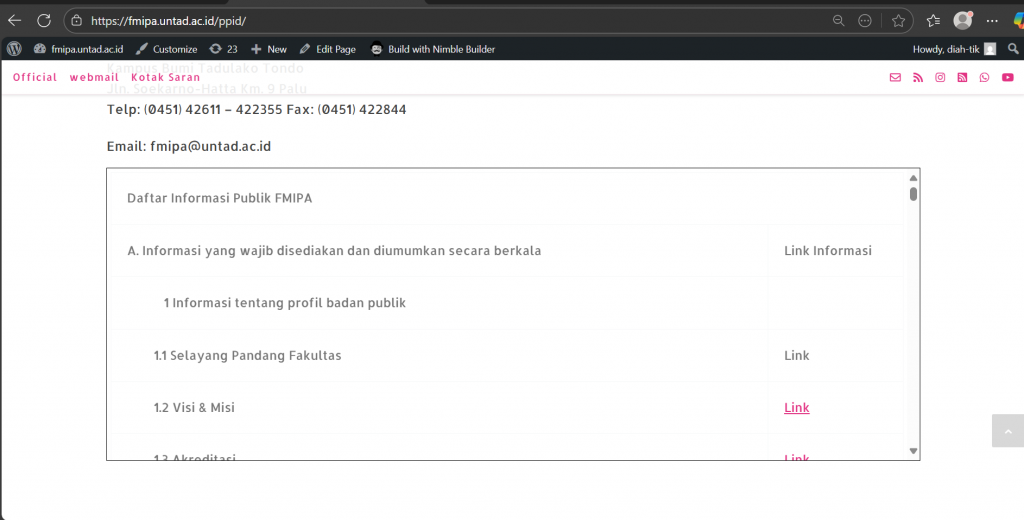Open the WhatsApp icon in header

tap(984, 78)
